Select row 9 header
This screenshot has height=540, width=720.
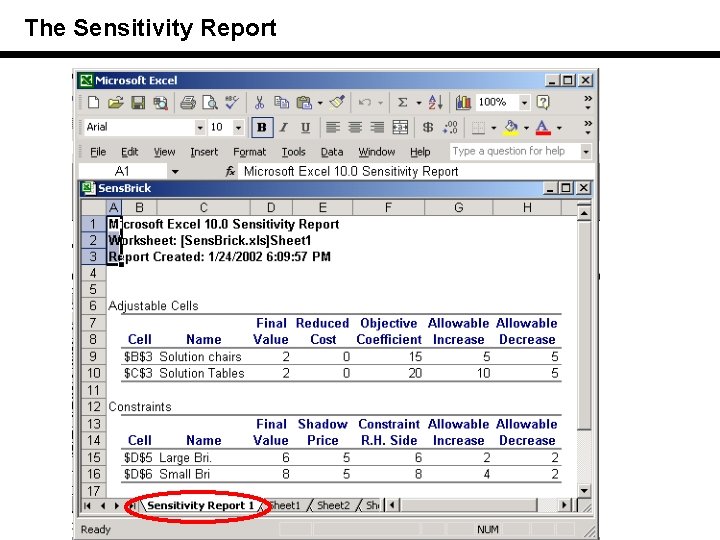click(93, 357)
